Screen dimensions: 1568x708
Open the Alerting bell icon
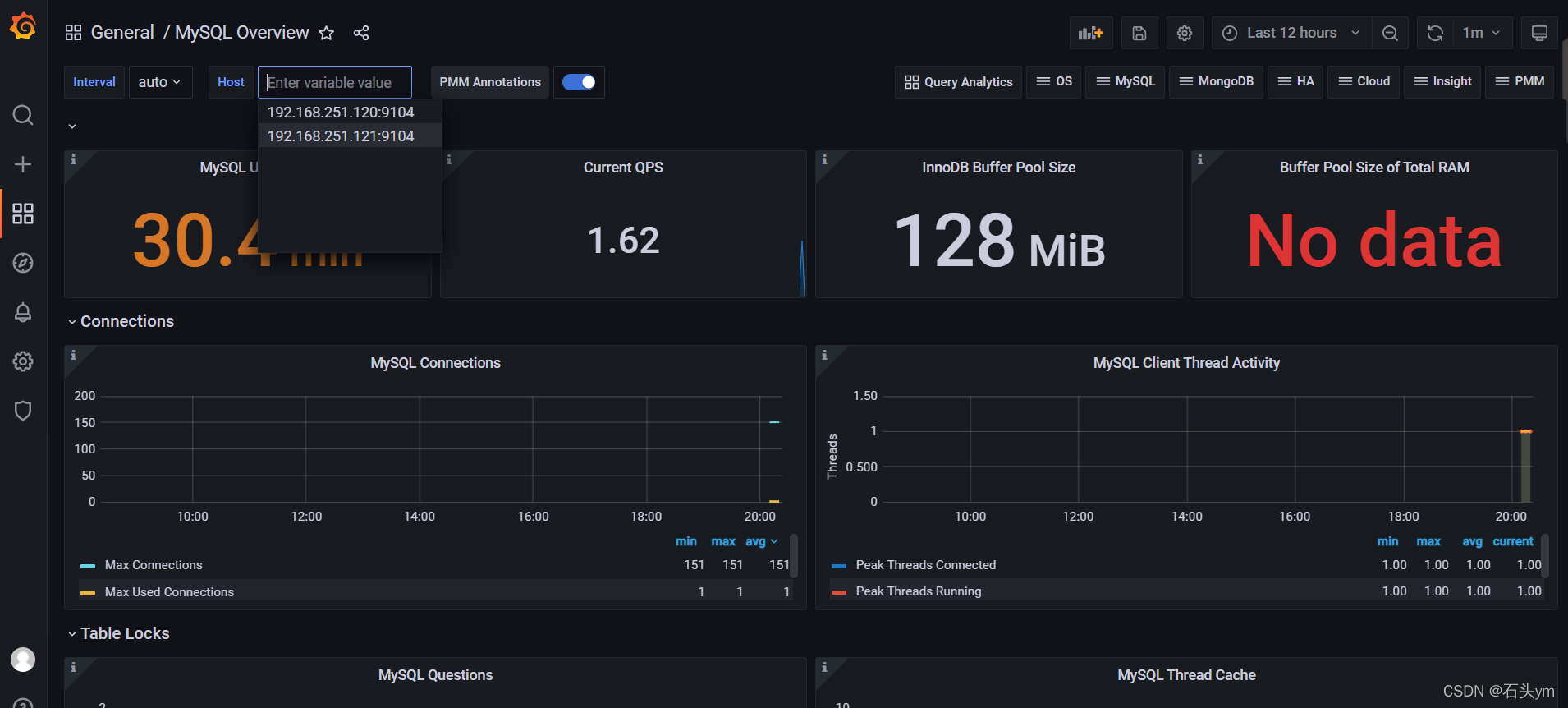23,312
